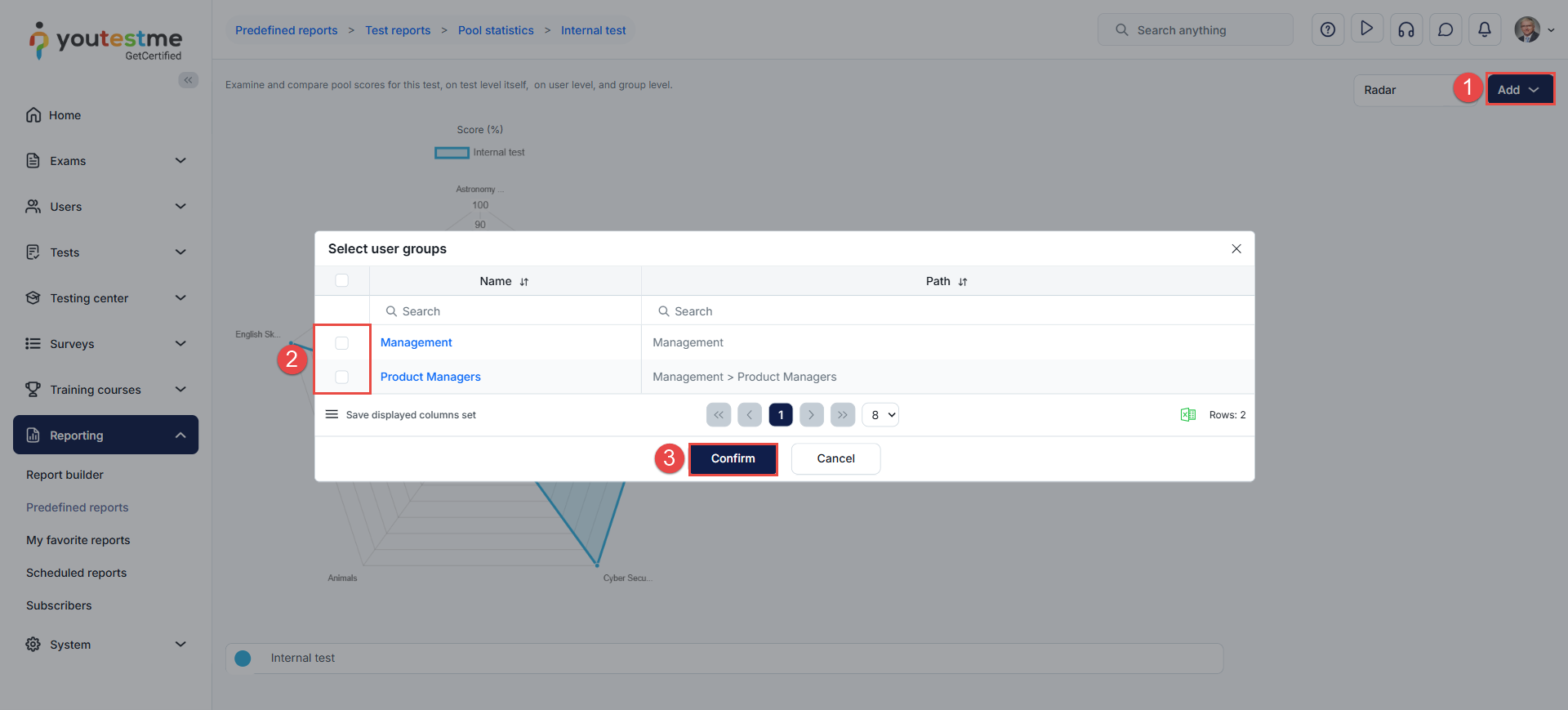Close the Select user groups dialog

[1236, 249]
